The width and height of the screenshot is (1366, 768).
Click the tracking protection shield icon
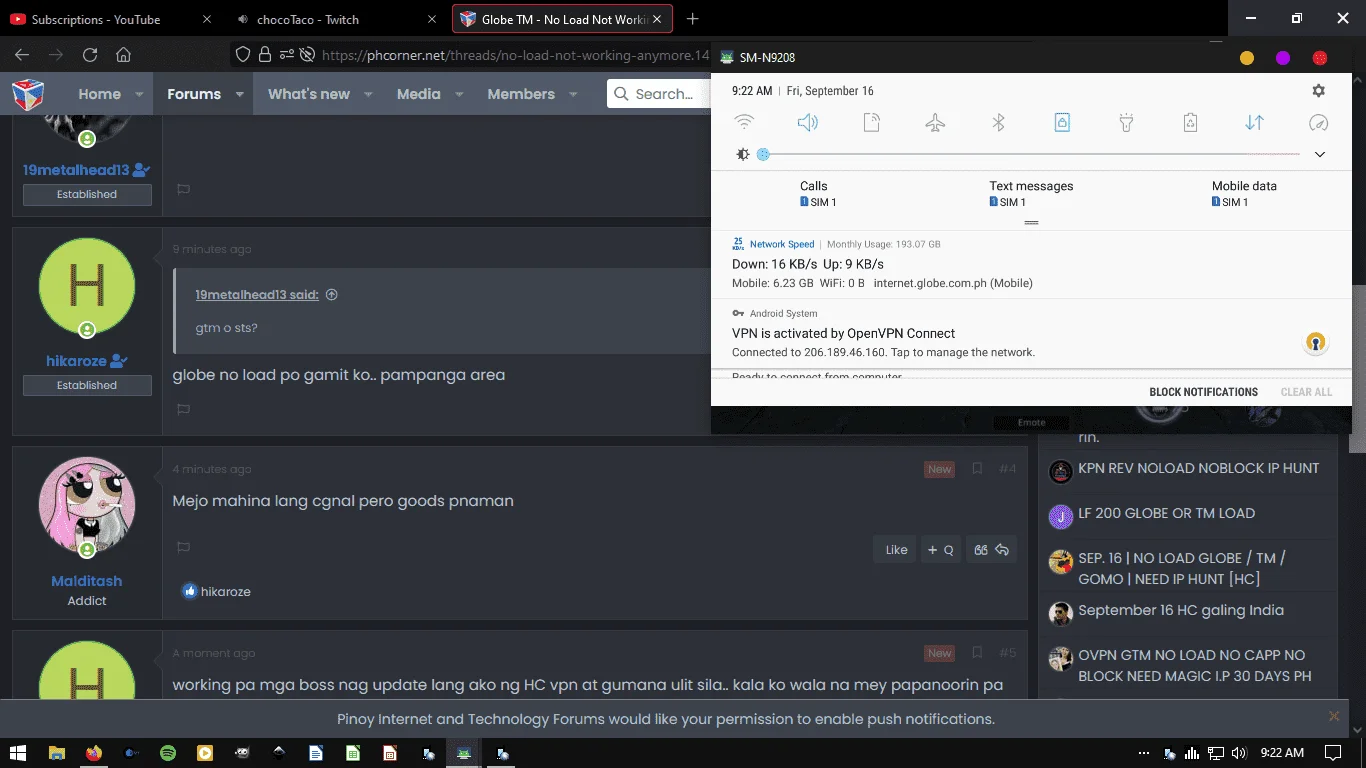[x=242, y=55]
